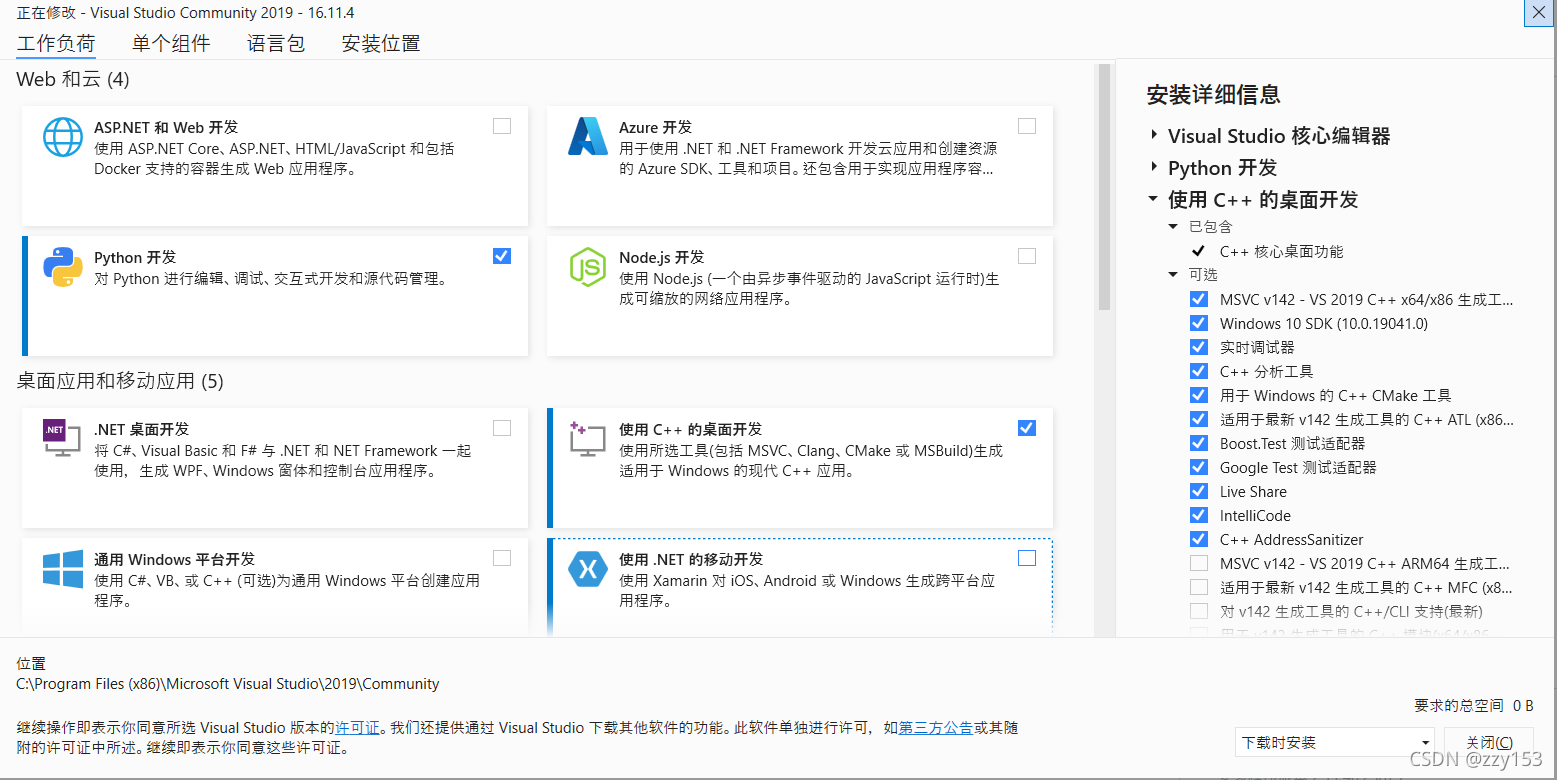Uncheck the Google Test 测试适配器 option
Screen dimensions: 1557x780
pyautogui.click(x=1199, y=467)
